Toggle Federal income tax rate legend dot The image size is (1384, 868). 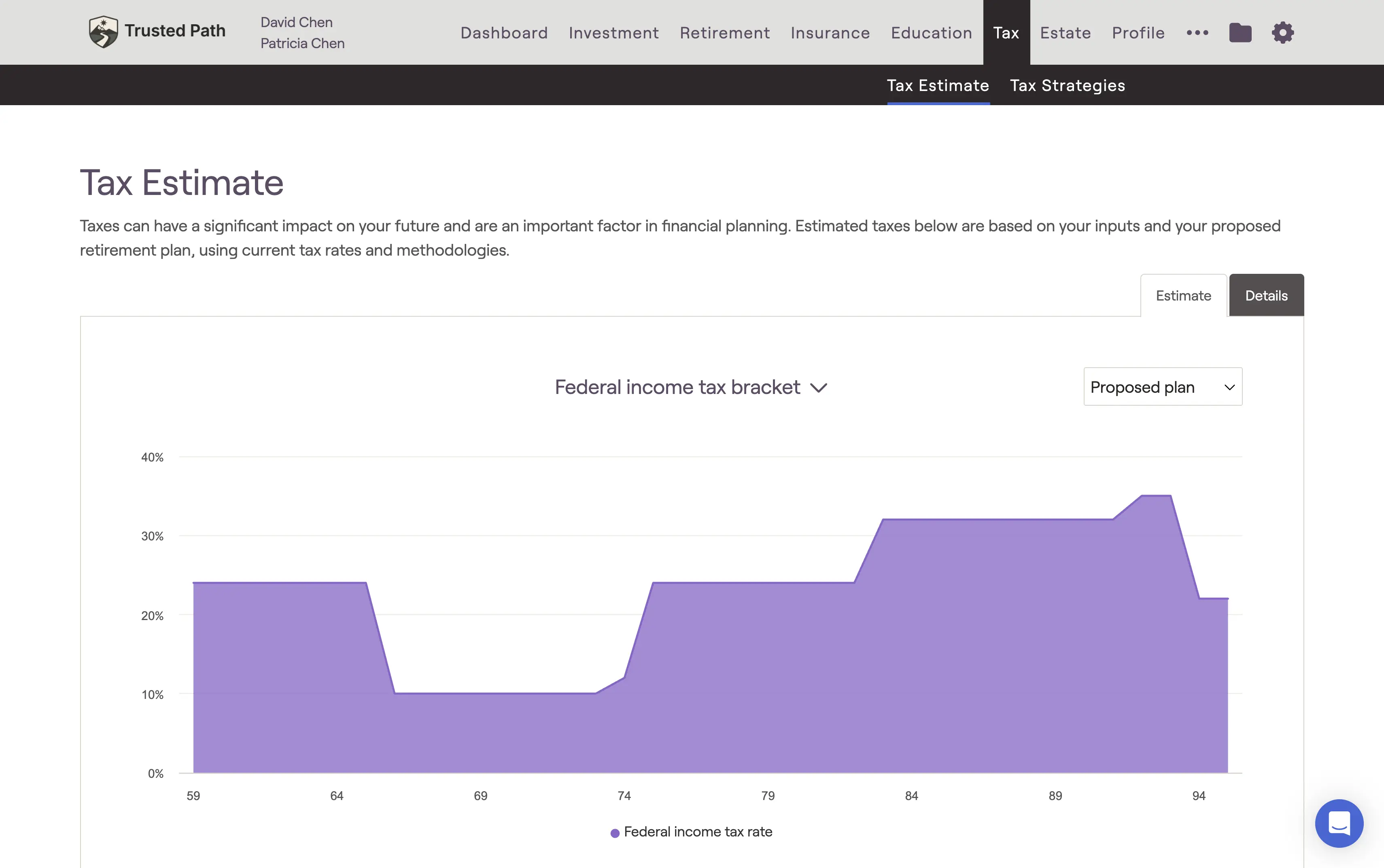pos(614,832)
